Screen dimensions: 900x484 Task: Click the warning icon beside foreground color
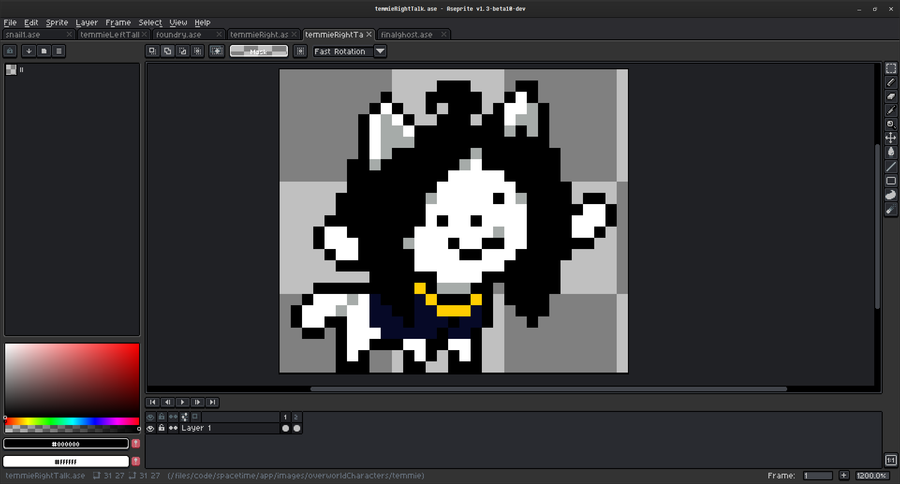136,443
